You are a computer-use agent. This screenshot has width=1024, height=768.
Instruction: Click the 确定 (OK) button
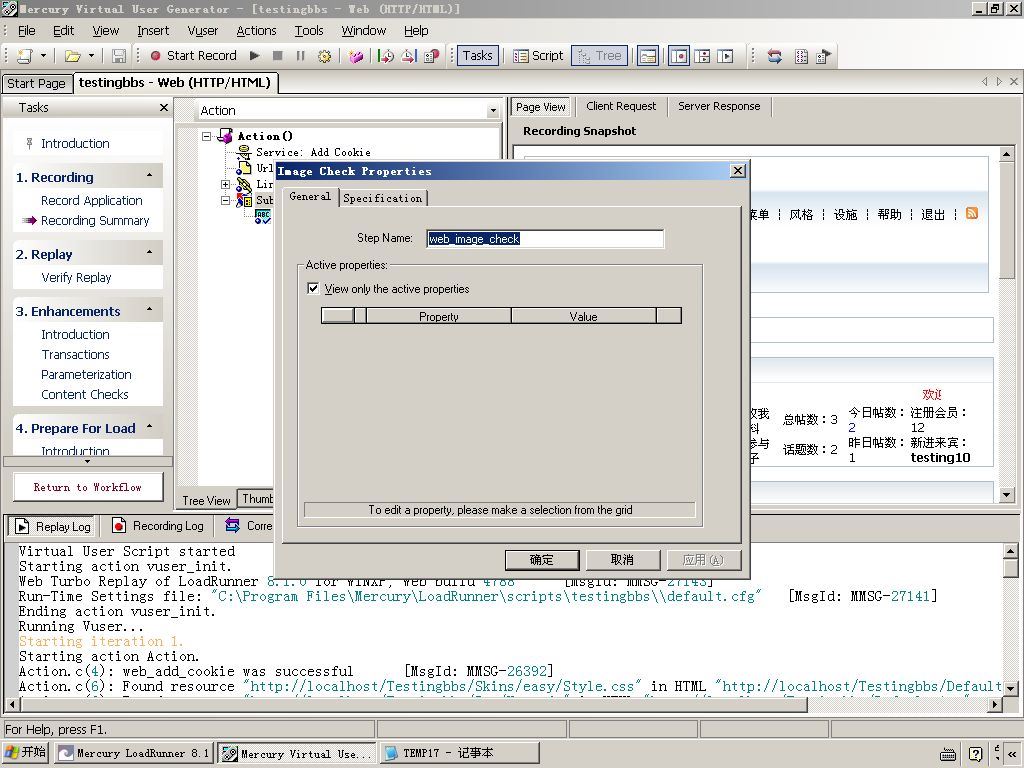(541, 560)
